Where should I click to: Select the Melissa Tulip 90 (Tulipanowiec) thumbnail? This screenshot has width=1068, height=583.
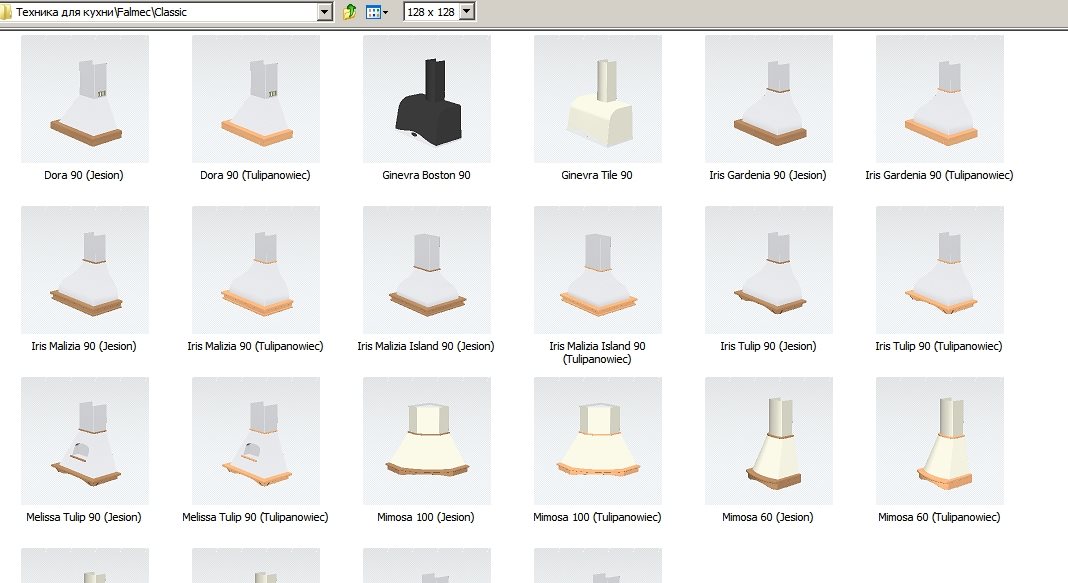tap(256, 441)
